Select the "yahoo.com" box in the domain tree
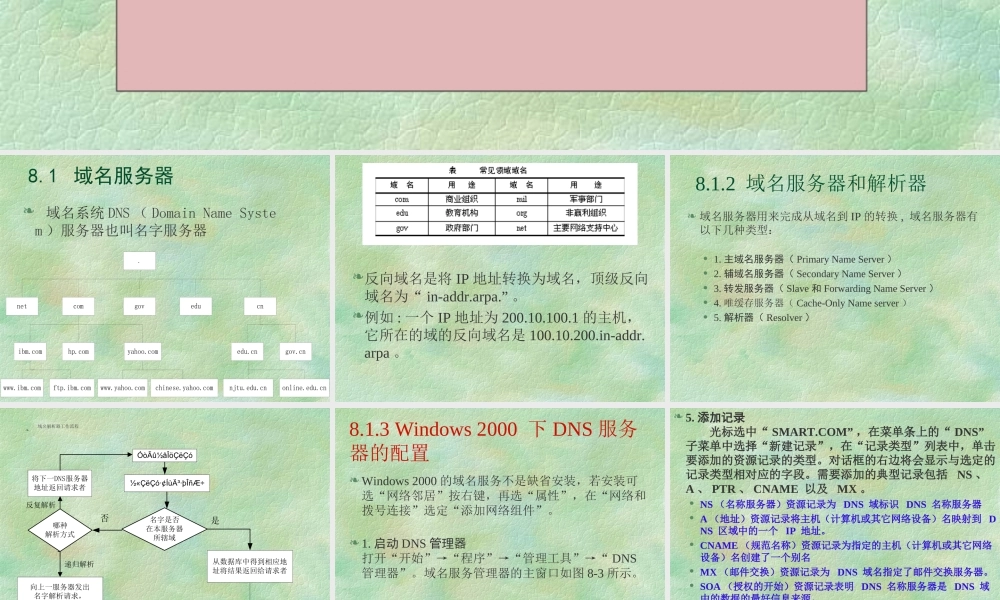This screenshot has width=1000, height=600. pyautogui.click(x=142, y=351)
